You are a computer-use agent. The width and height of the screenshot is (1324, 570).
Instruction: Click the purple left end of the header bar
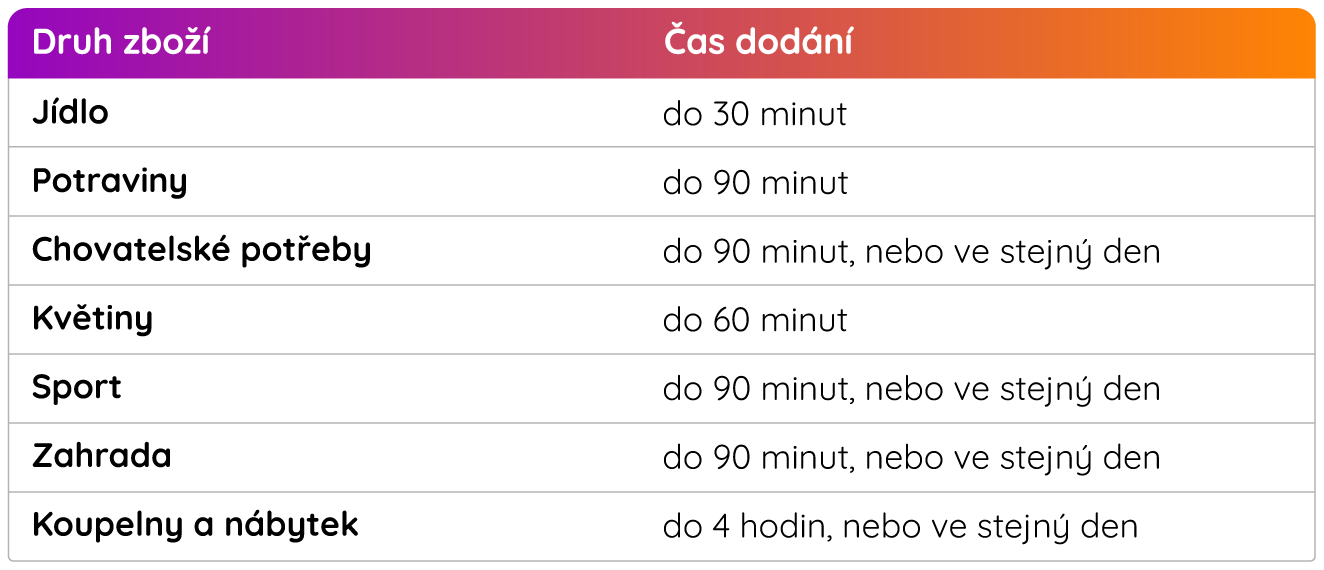click(x=20, y=43)
